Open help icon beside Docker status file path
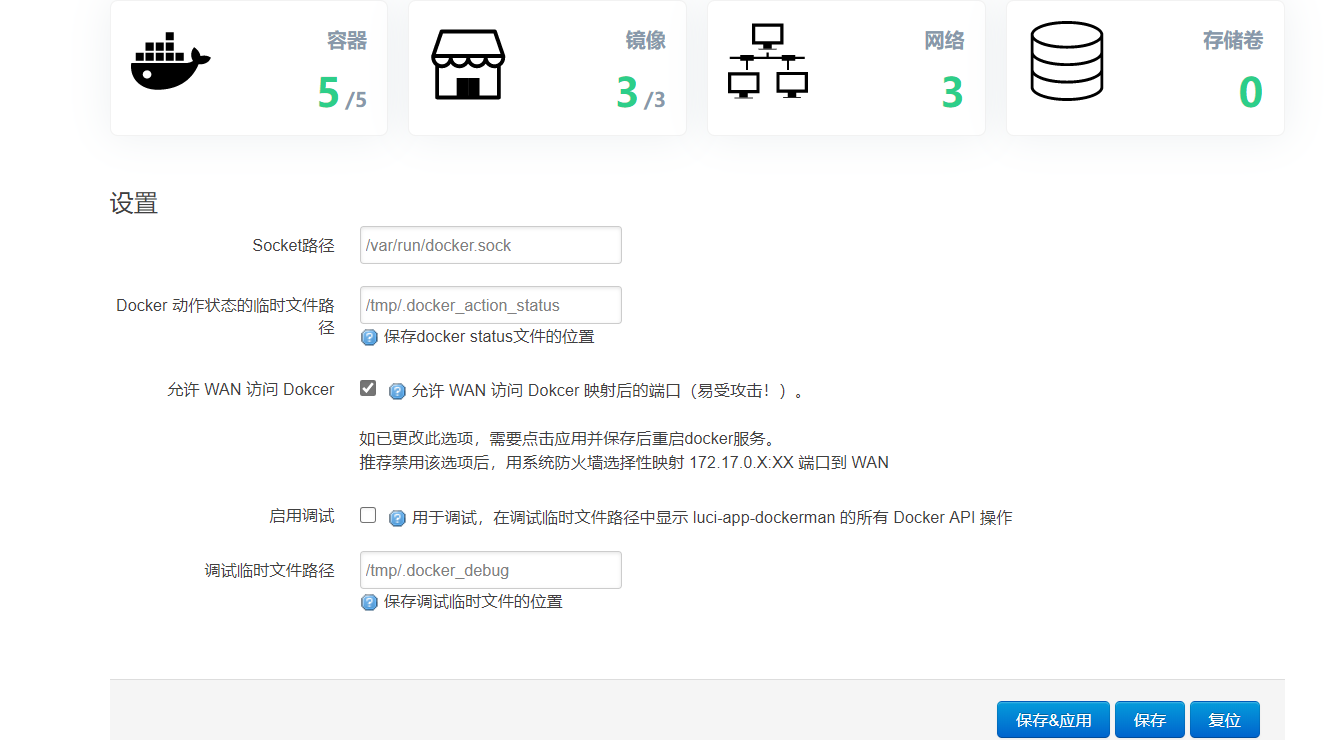The image size is (1332, 740). [368, 337]
